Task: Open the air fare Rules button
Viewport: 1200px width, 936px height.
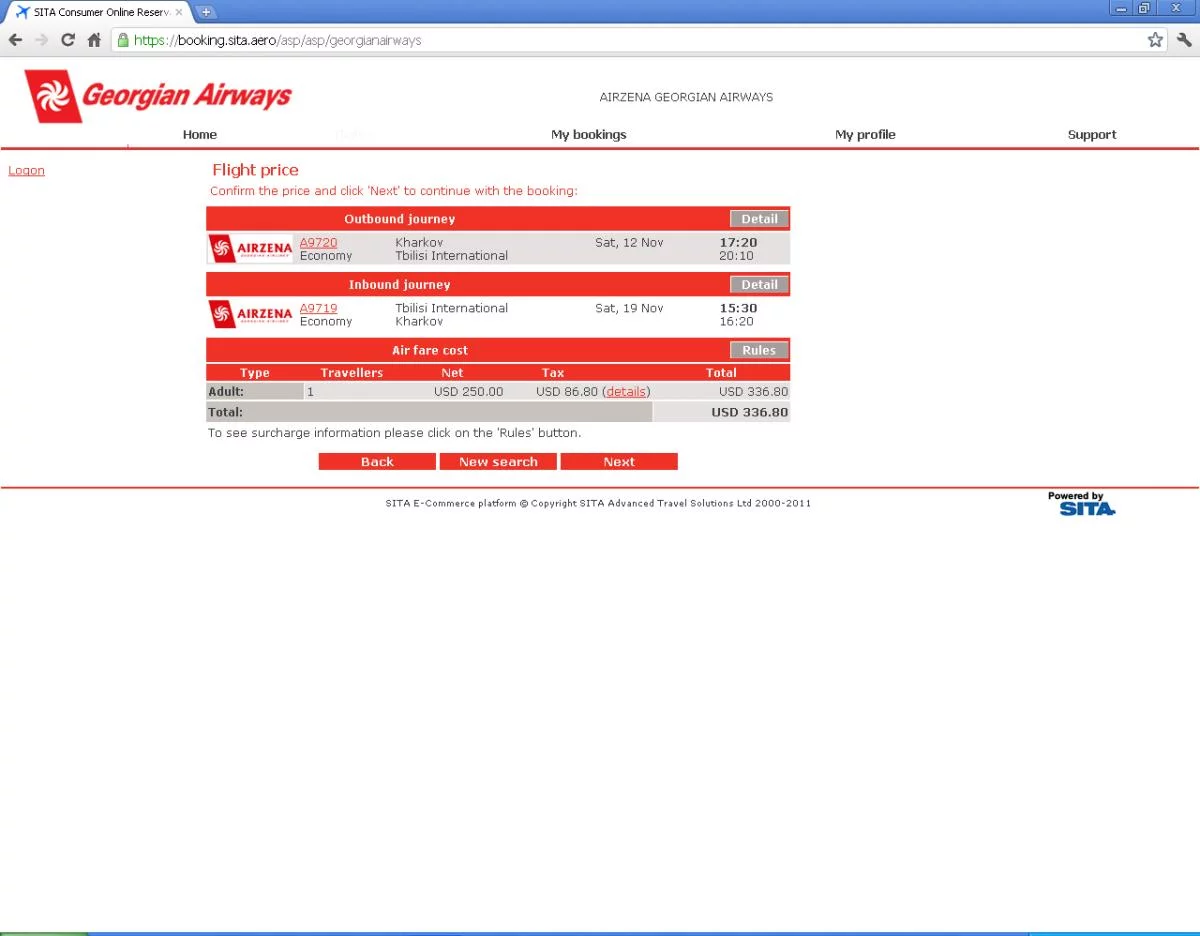Action: (x=759, y=350)
